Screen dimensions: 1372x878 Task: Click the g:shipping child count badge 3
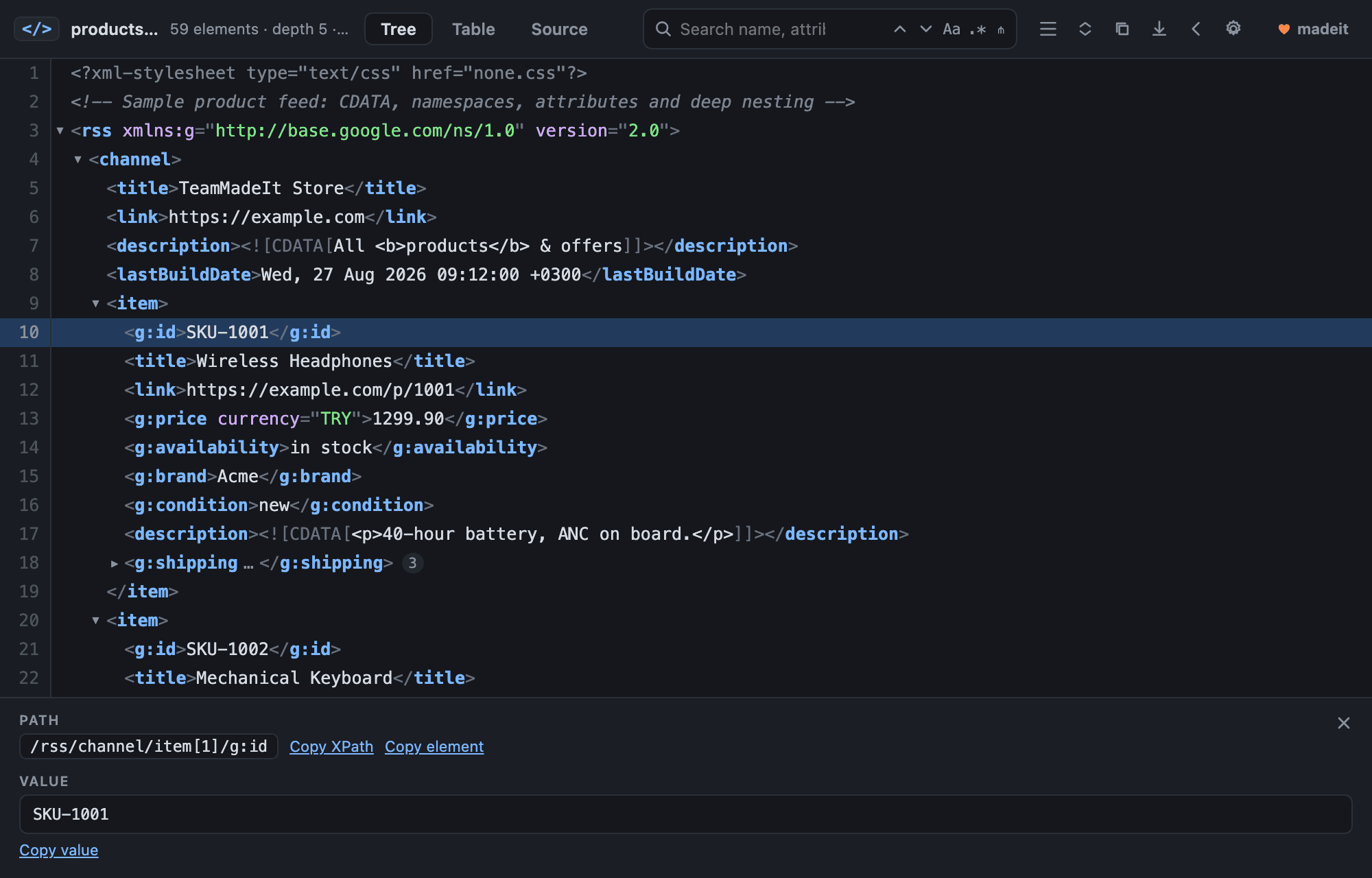(412, 562)
